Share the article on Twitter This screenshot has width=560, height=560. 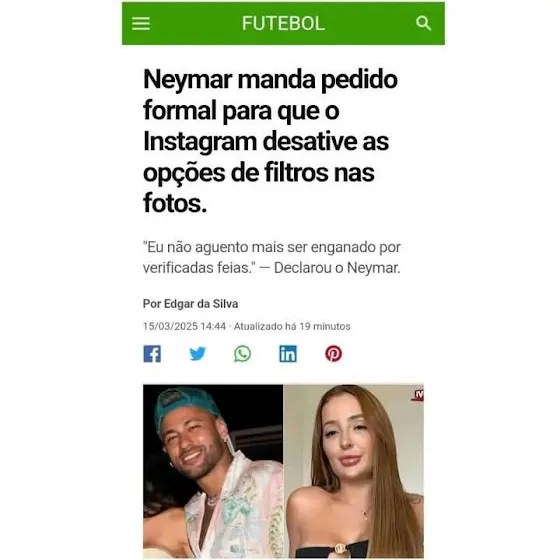click(197, 354)
